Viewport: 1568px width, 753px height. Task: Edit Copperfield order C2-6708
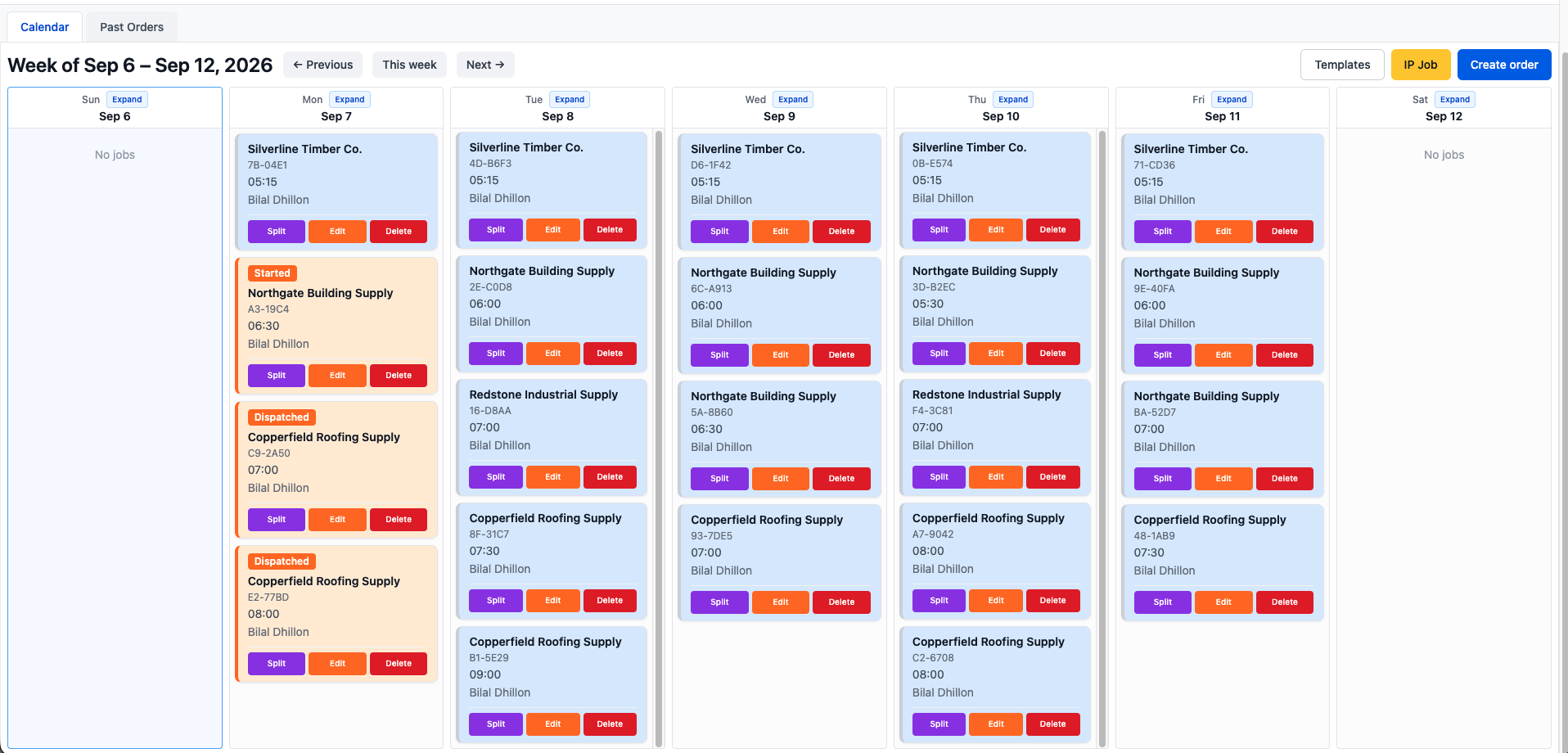[996, 724]
